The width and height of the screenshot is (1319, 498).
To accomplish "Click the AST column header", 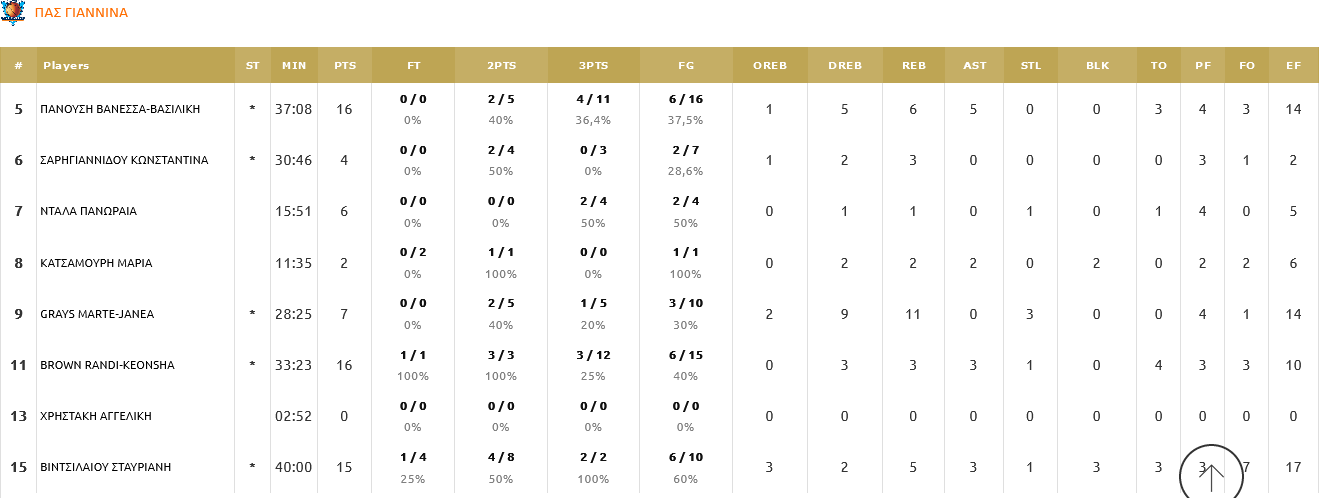I will 974,66.
